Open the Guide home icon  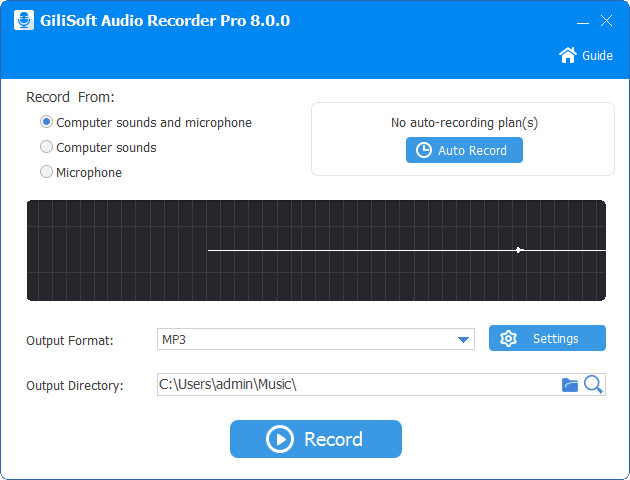point(568,55)
